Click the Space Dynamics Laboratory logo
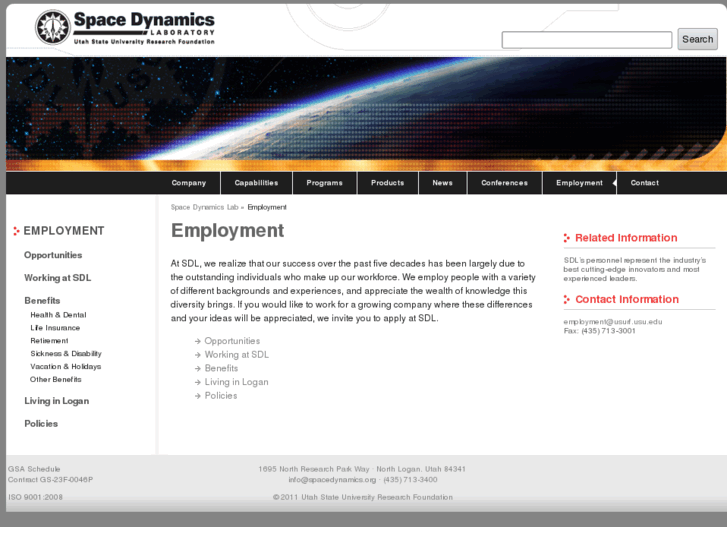This screenshot has width=727, height=545. click(x=125, y=27)
